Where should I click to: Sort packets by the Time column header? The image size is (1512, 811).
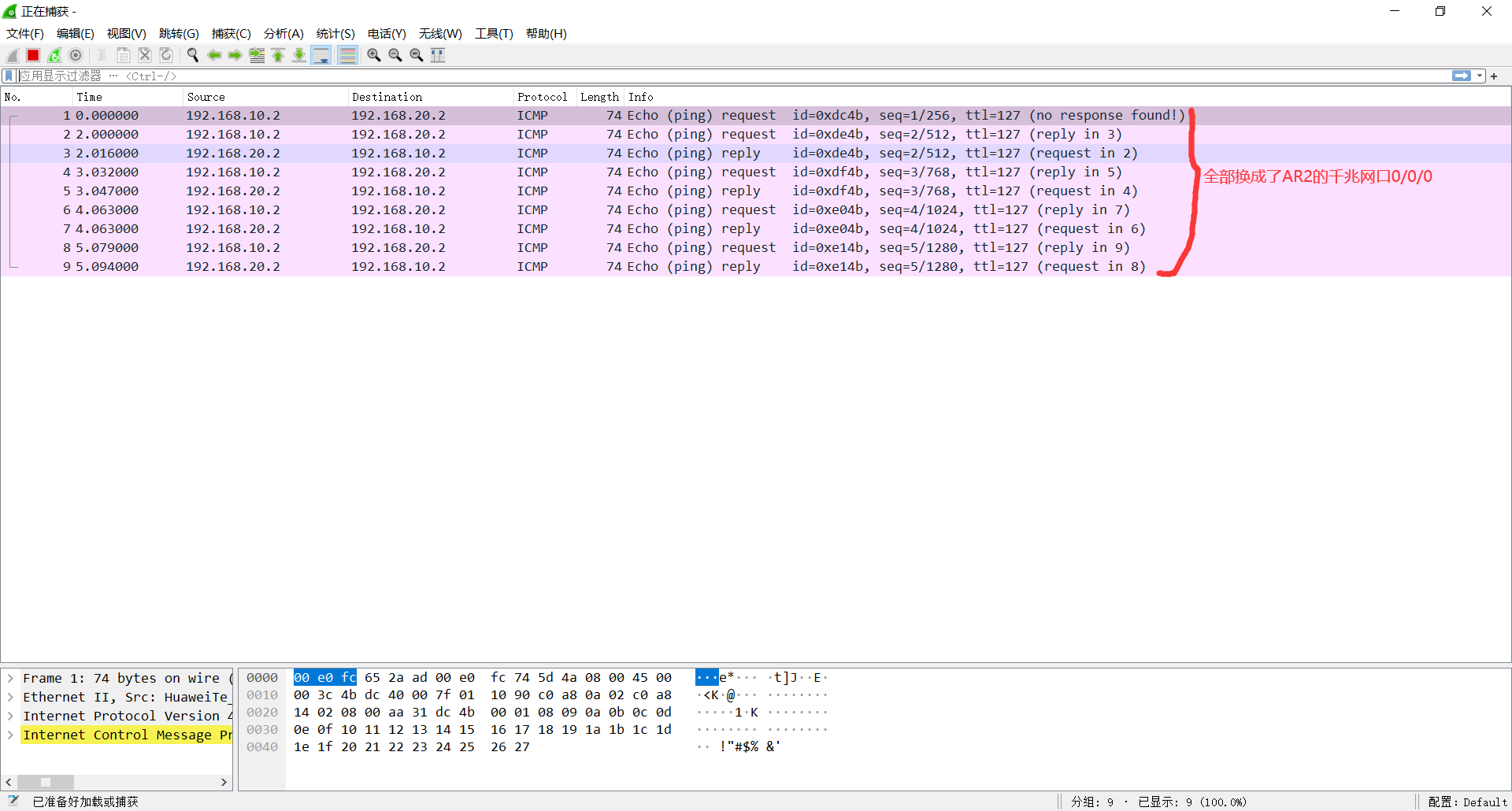[128, 97]
